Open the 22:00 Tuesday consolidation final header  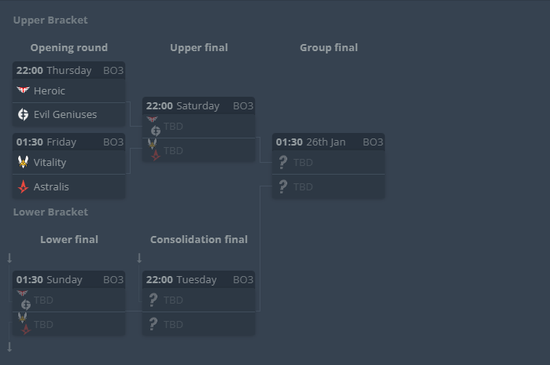pyautogui.click(x=199, y=280)
